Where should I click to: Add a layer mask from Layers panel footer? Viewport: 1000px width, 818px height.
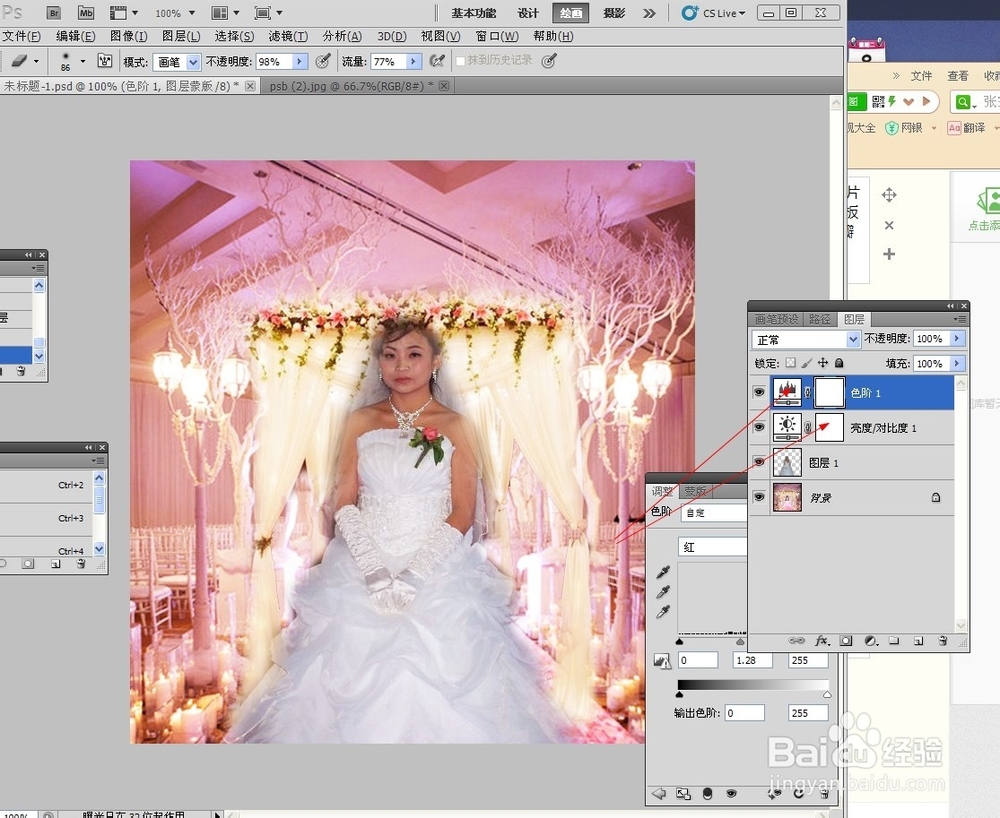[x=846, y=641]
